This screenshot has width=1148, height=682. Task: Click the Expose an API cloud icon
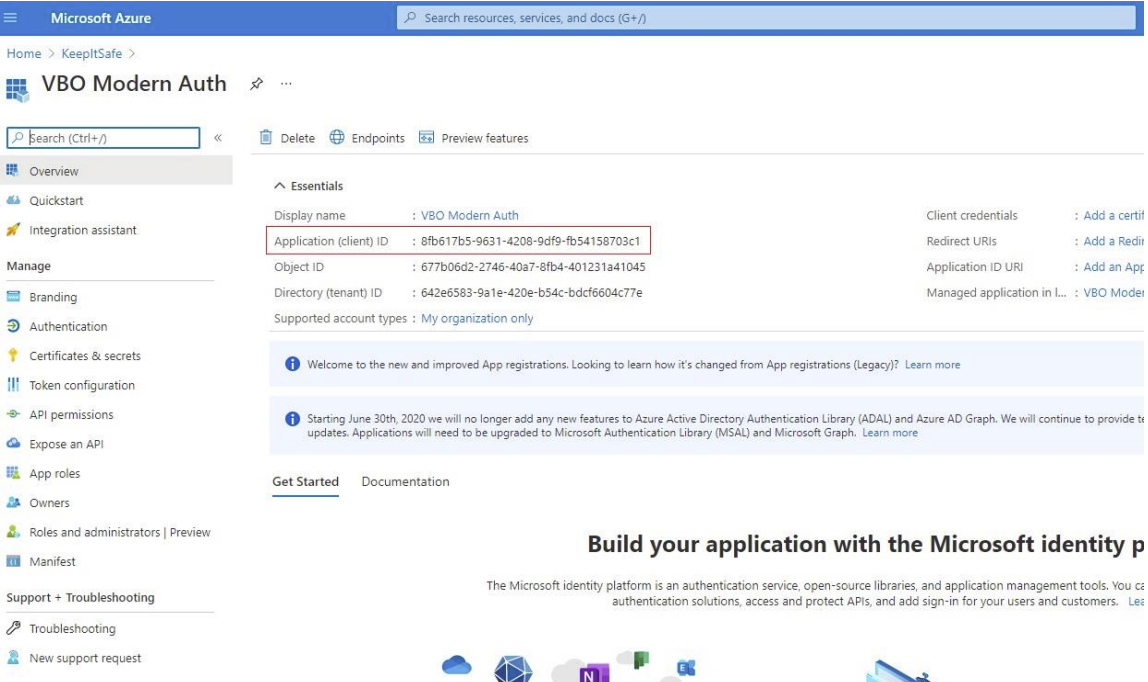pyautogui.click(x=13, y=443)
